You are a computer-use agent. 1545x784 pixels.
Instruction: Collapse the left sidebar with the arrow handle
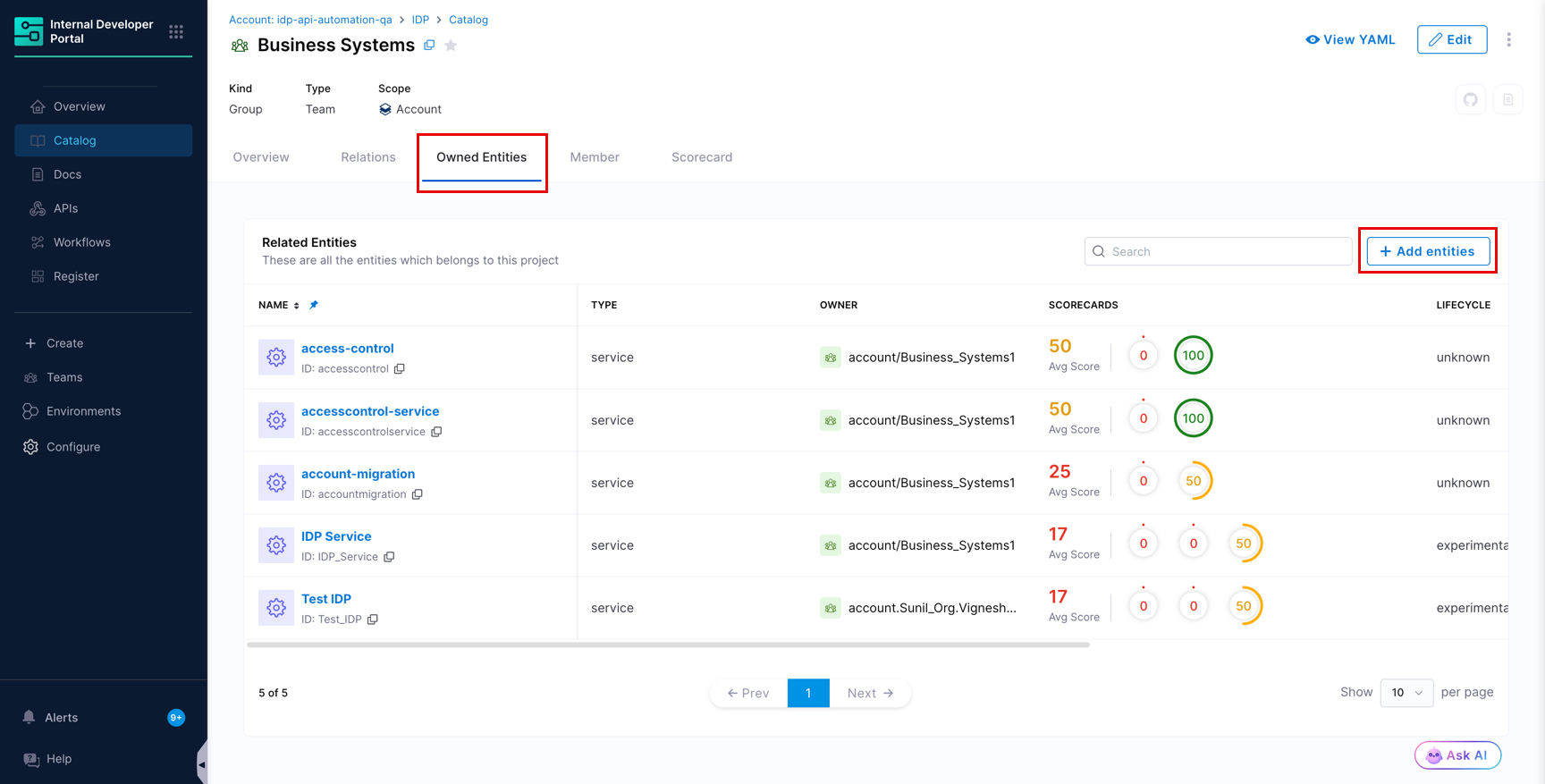pos(201,763)
